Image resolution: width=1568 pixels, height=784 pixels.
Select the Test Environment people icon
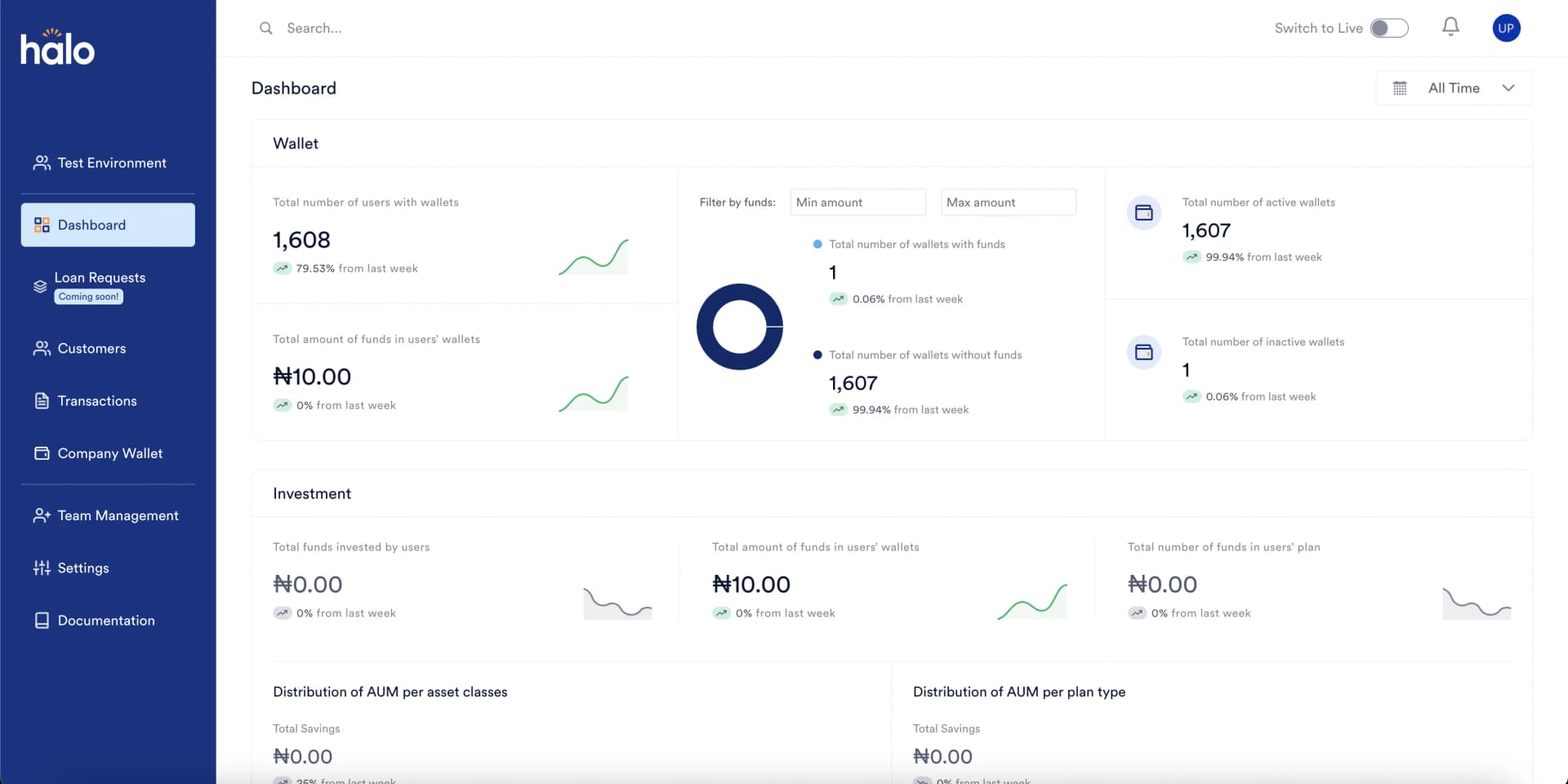point(42,163)
